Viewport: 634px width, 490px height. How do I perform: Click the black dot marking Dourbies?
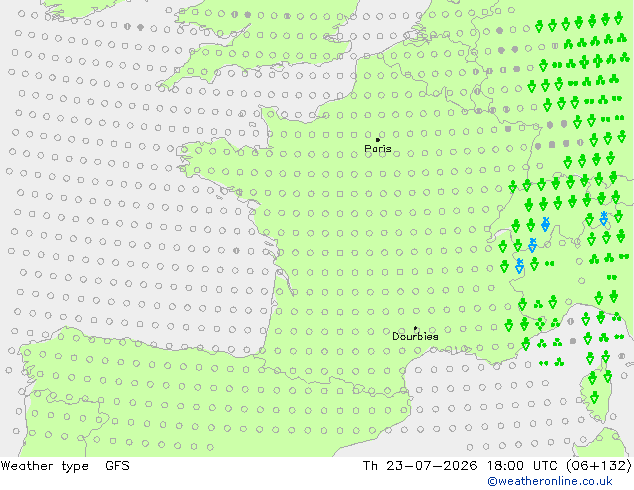[x=415, y=329]
